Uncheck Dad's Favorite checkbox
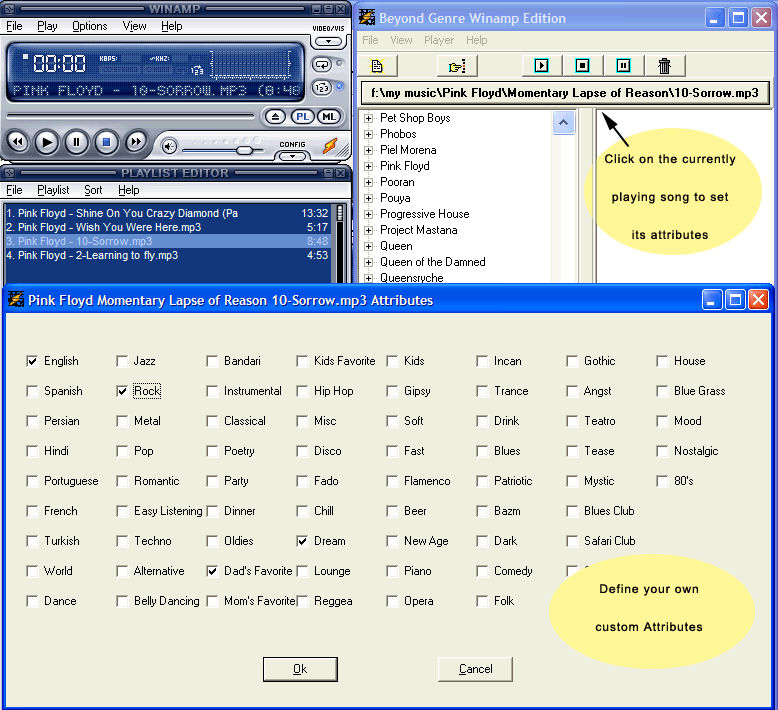Image resolution: width=778 pixels, height=710 pixels. click(212, 571)
